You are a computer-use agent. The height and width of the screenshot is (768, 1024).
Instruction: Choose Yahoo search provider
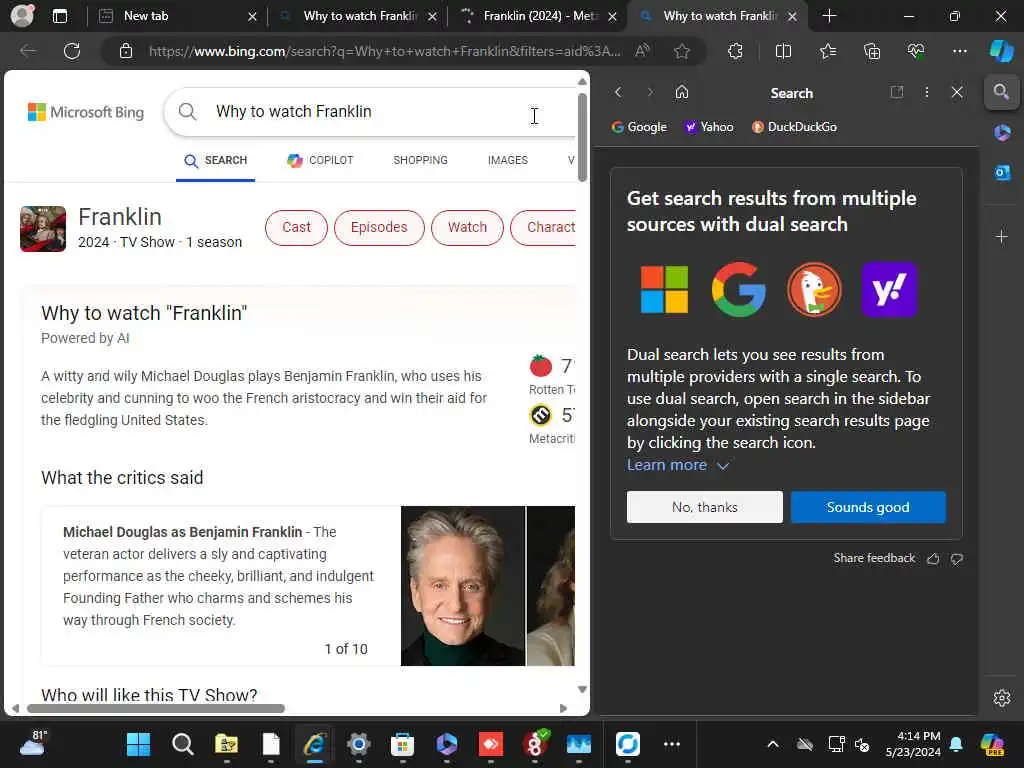click(x=709, y=127)
